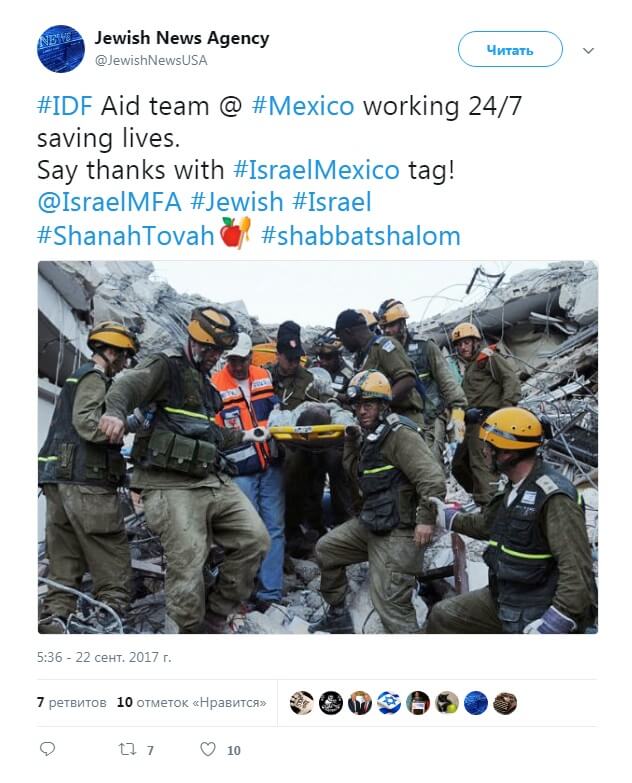Open the tweet timestamp 22 сент. 2017
This screenshot has width=632, height=783.
(104, 657)
